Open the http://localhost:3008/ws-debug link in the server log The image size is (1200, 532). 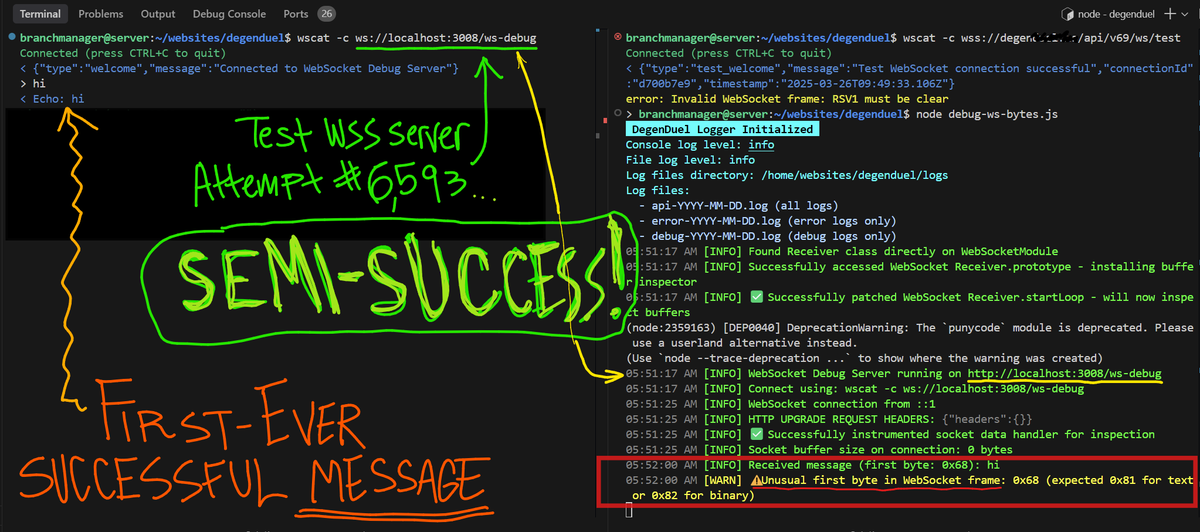click(1065, 374)
